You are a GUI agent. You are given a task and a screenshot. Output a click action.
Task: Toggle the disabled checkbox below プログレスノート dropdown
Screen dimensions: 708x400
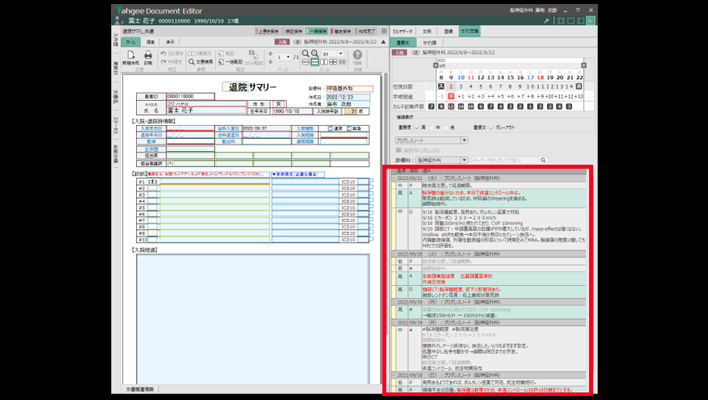[398, 150]
